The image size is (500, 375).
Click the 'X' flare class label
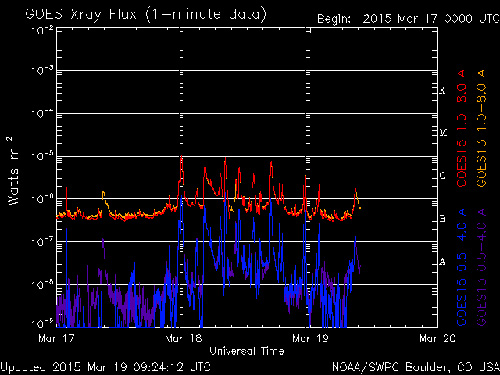click(x=443, y=90)
